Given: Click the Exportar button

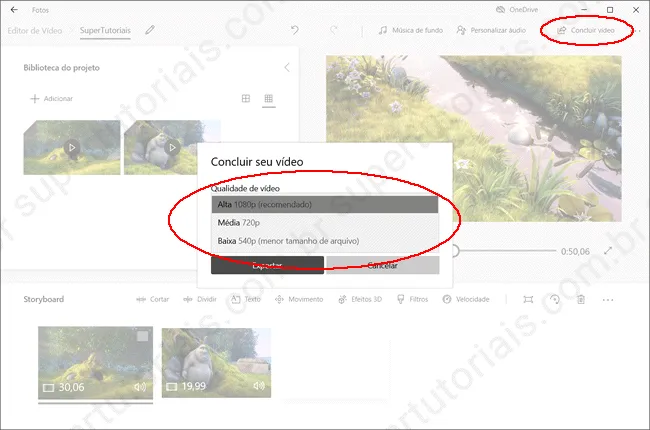Looking at the screenshot, I should [267, 265].
